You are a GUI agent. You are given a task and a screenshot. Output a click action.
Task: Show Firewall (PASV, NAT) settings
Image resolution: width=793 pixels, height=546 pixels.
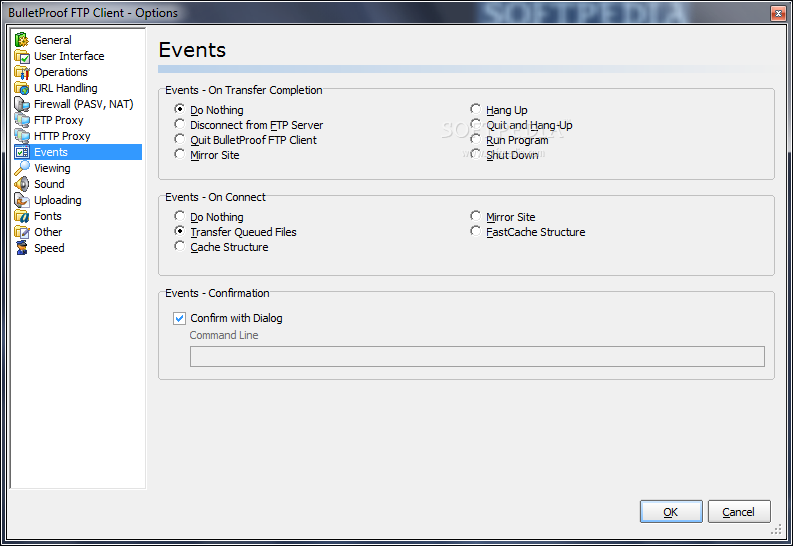coord(83,104)
